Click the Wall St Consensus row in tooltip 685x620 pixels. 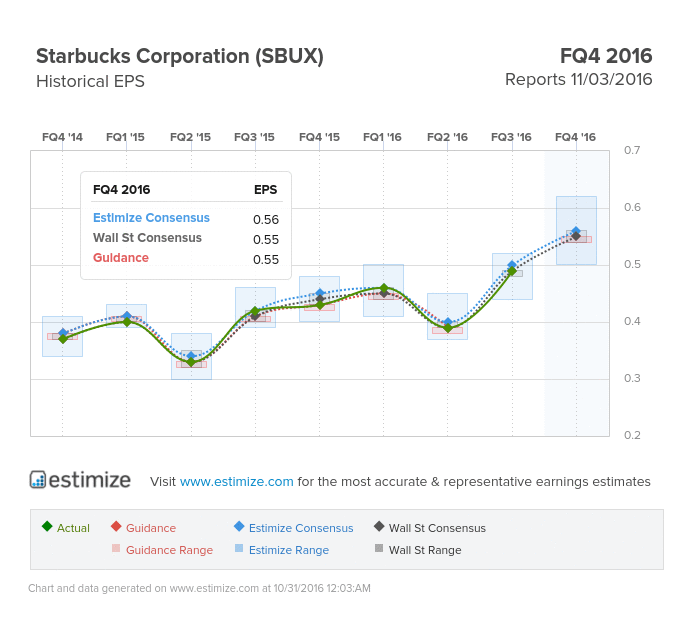[x=186, y=238]
